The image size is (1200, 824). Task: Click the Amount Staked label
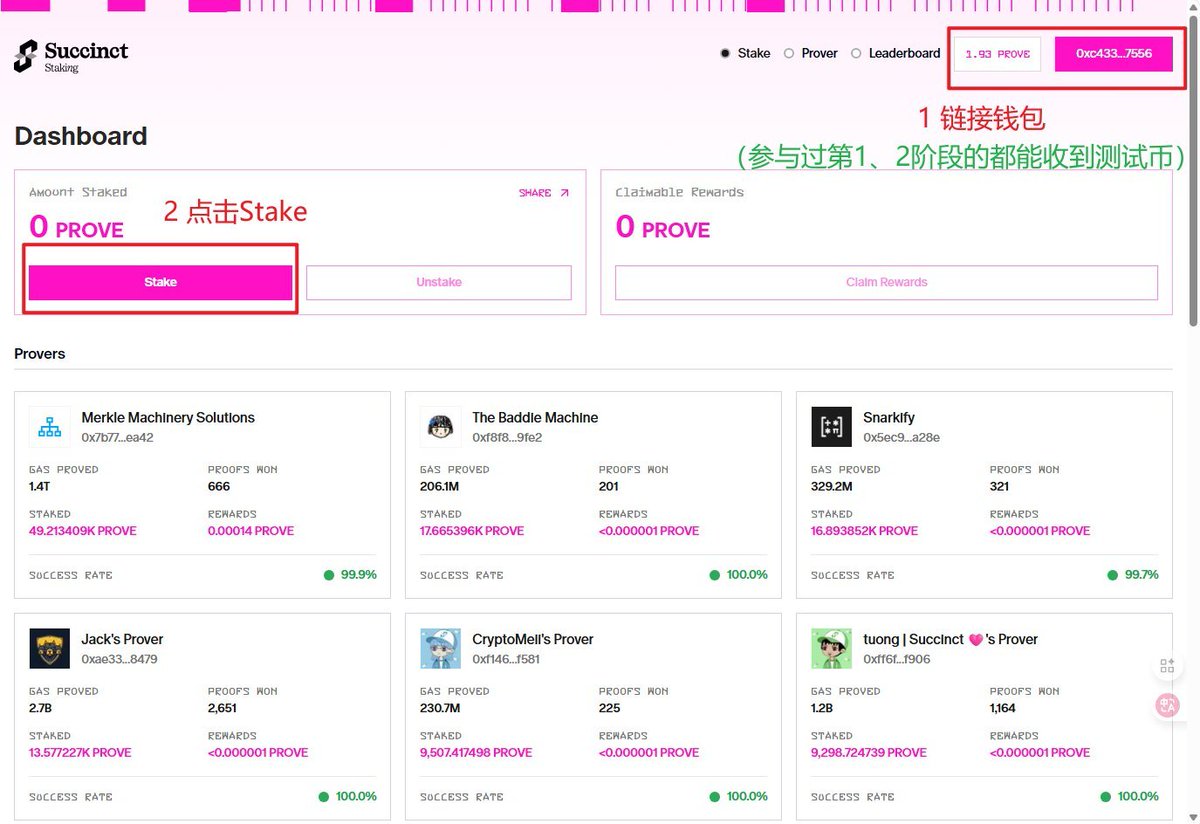tap(78, 192)
